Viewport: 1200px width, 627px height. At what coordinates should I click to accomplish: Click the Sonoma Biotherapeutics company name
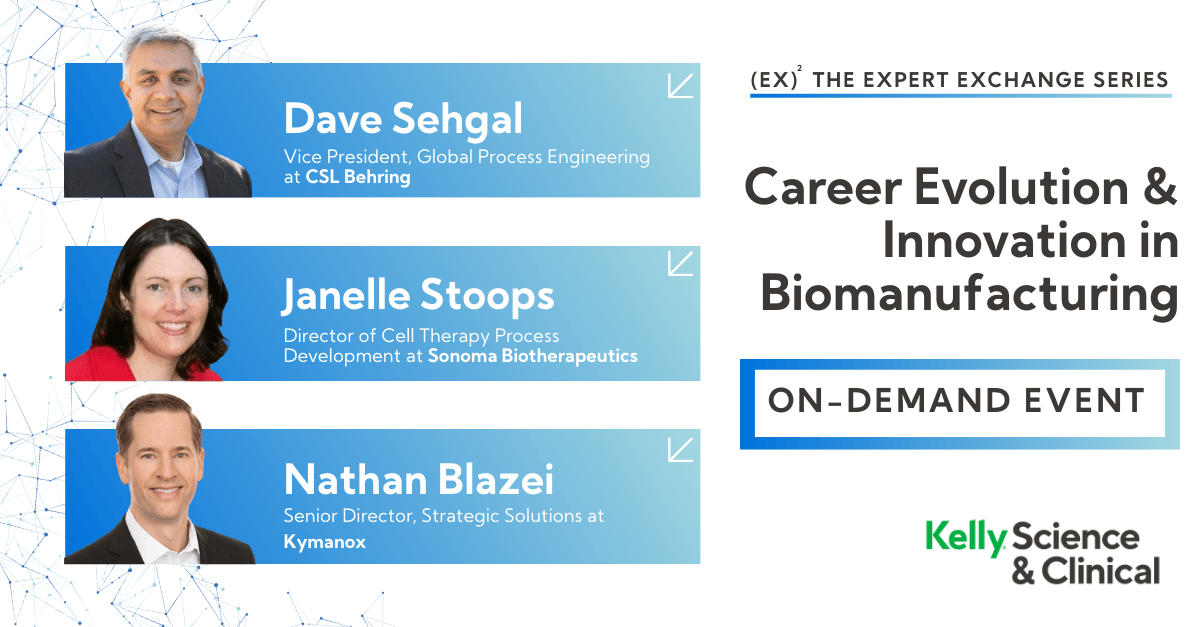tap(532, 355)
